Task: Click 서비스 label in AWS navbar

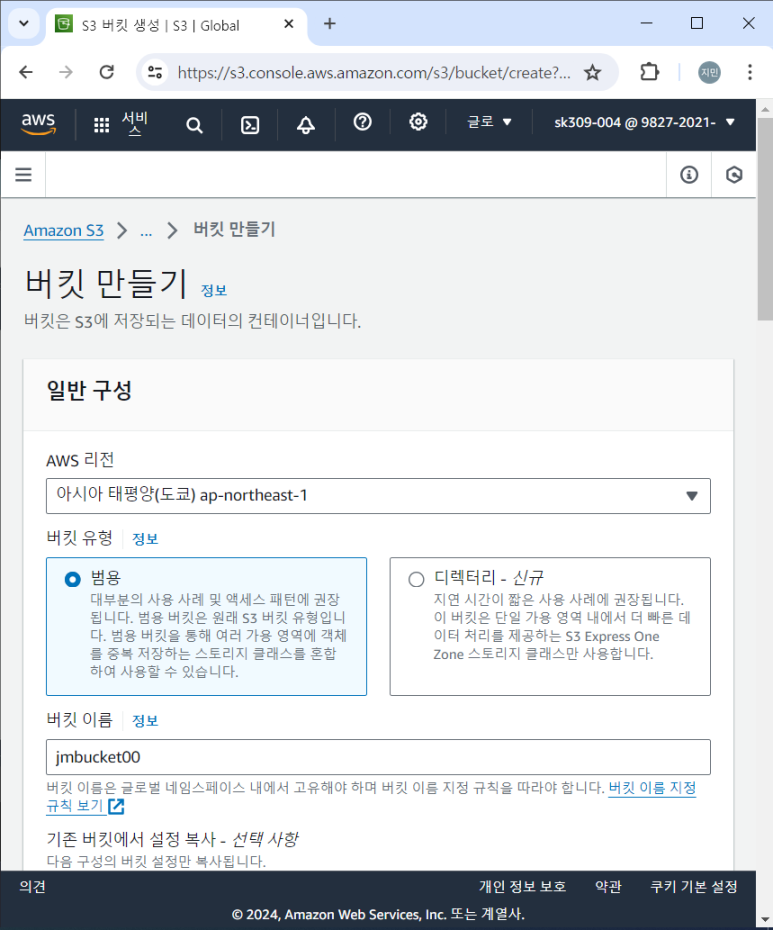Action: click(x=135, y=123)
